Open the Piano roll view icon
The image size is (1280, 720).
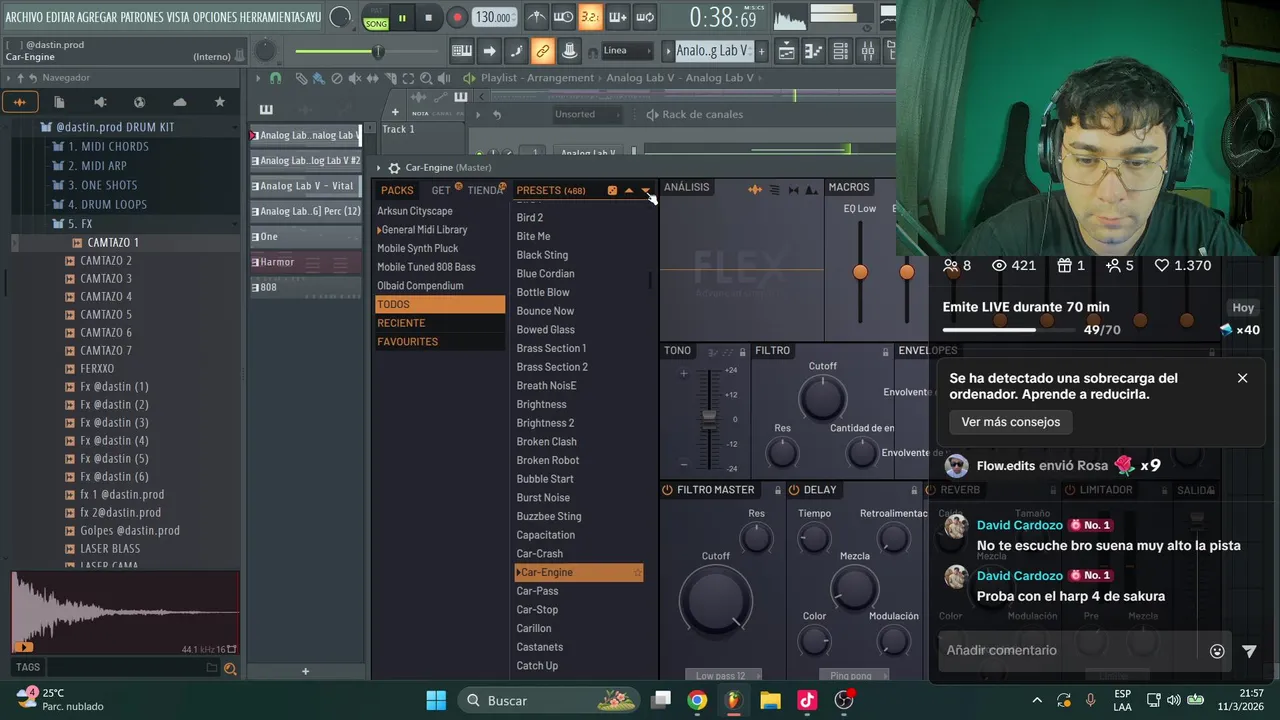pos(814,51)
